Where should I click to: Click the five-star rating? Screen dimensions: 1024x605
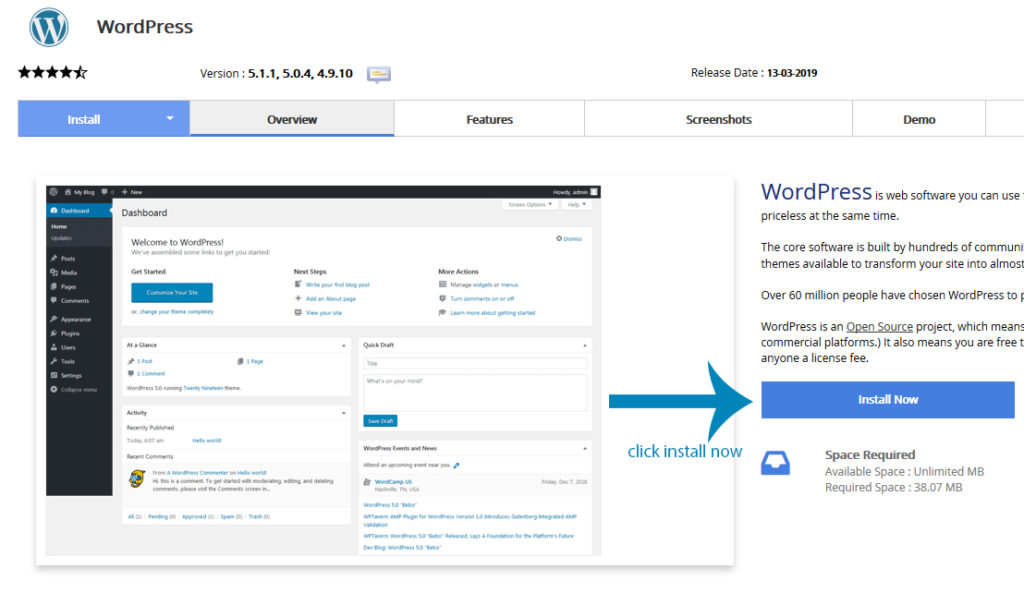pyautogui.click(x=52, y=73)
